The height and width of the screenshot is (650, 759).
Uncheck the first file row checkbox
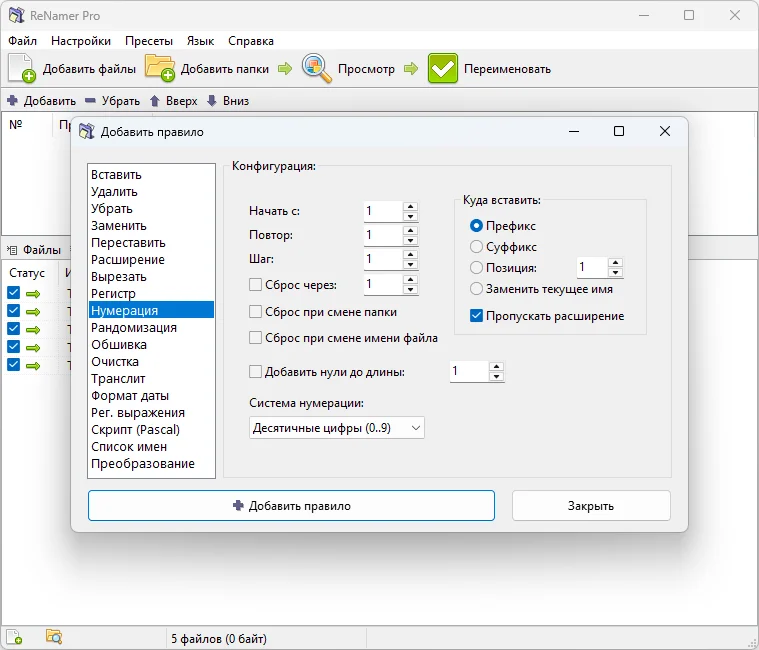pos(14,292)
